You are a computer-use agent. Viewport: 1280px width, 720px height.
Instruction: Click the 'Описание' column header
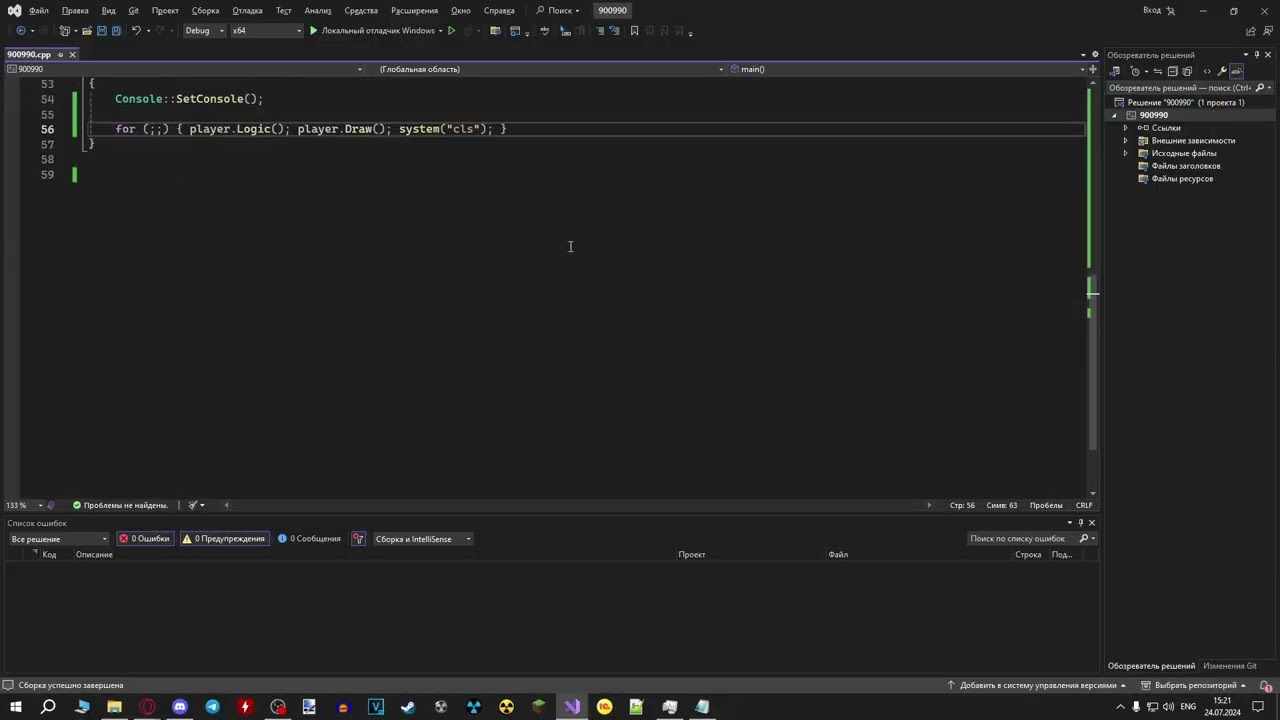pos(94,555)
